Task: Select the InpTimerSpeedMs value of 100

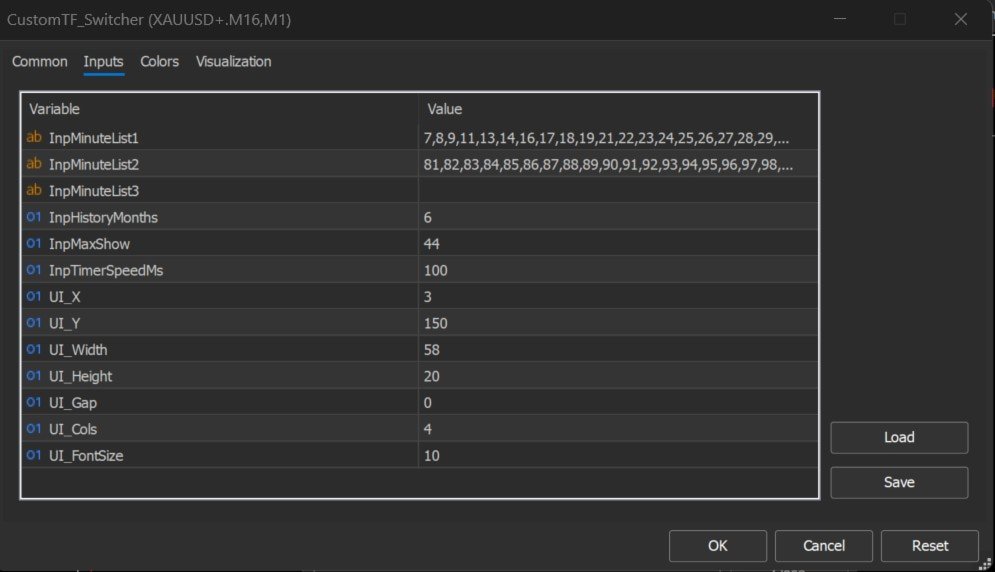Action: click(436, 270)
